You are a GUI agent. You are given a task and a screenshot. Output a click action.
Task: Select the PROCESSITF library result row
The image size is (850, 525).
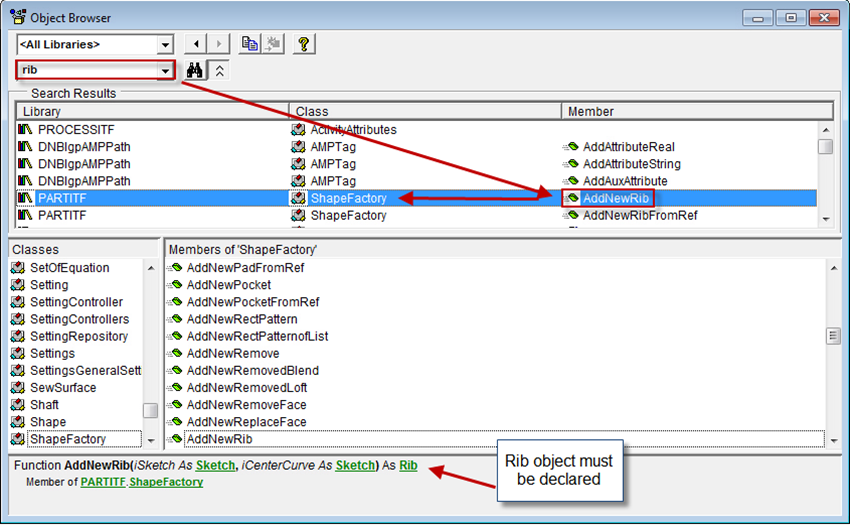[x=76, y=130]
